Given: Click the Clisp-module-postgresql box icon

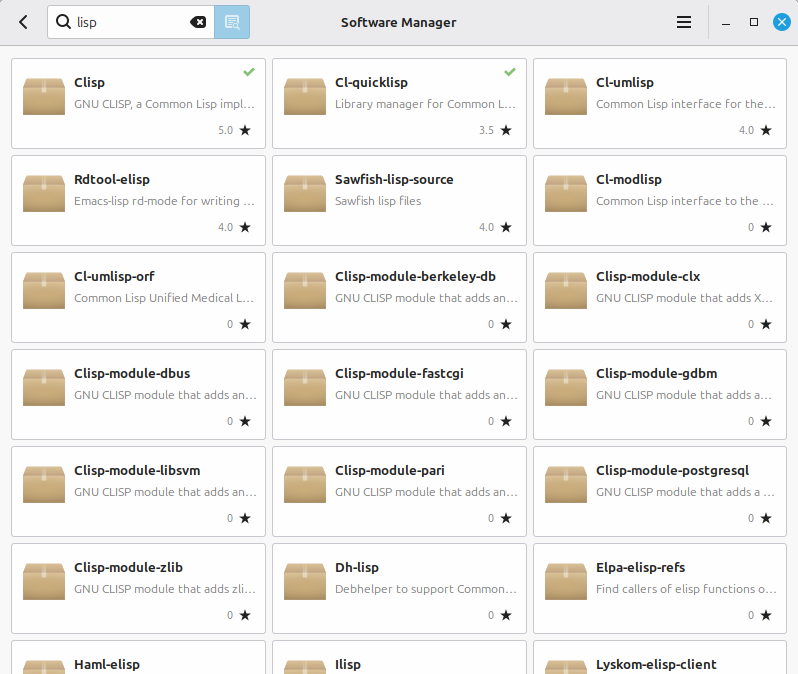Looking at the screenshot, I should click(565, 484).
